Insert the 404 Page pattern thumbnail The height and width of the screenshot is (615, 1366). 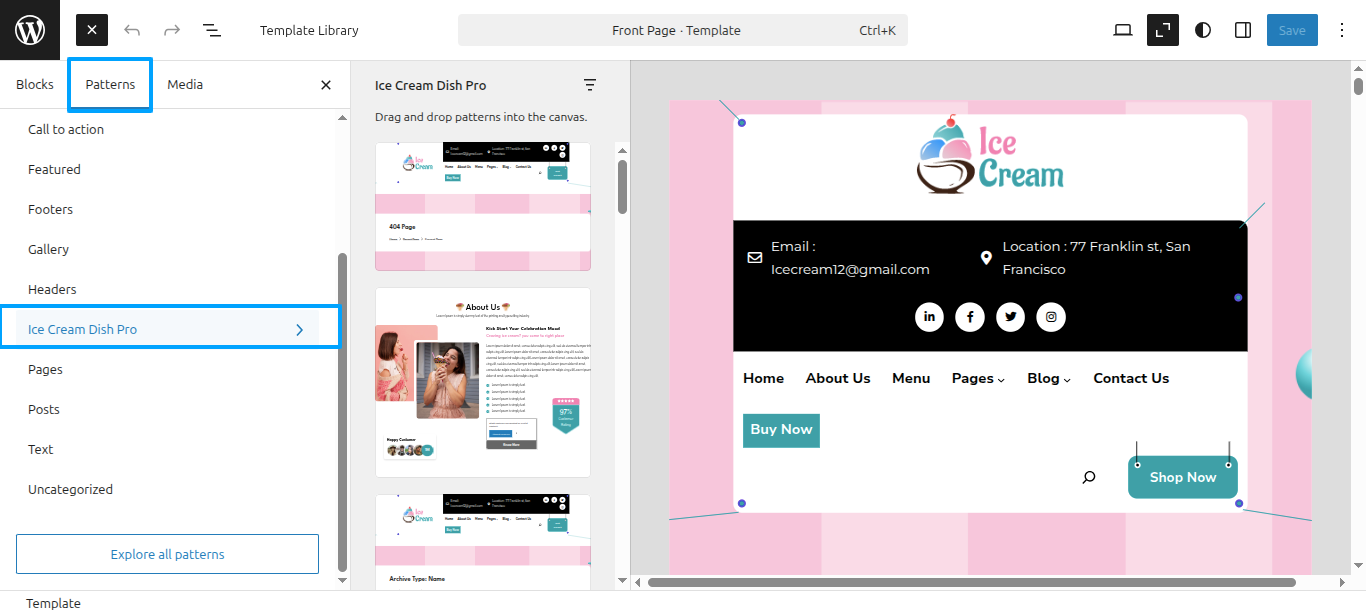483,206
